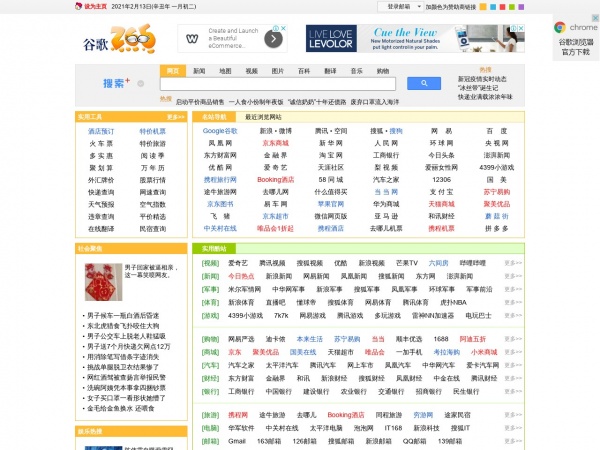The height and width of the screenshot is (450, 600).
Task: Click into the search text field
Action: (278, 83)
